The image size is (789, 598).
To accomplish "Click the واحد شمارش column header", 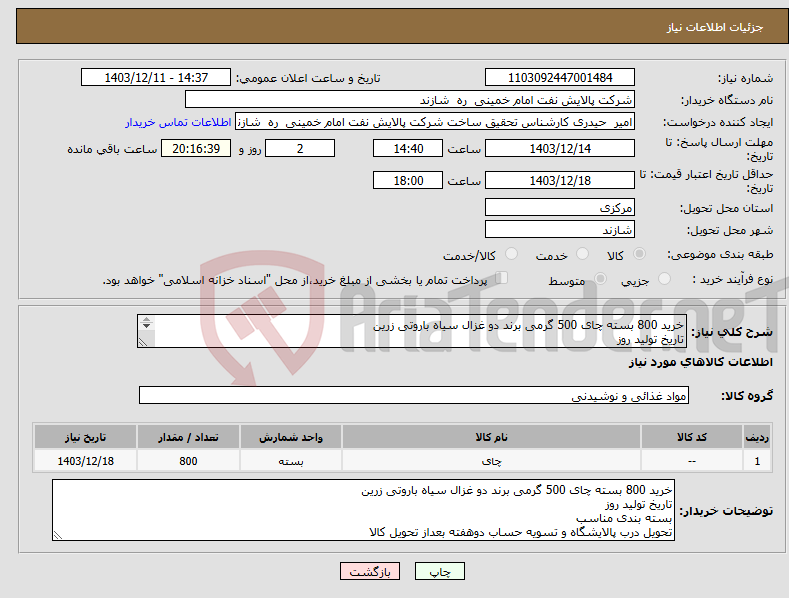I will [x=291, y=437].
